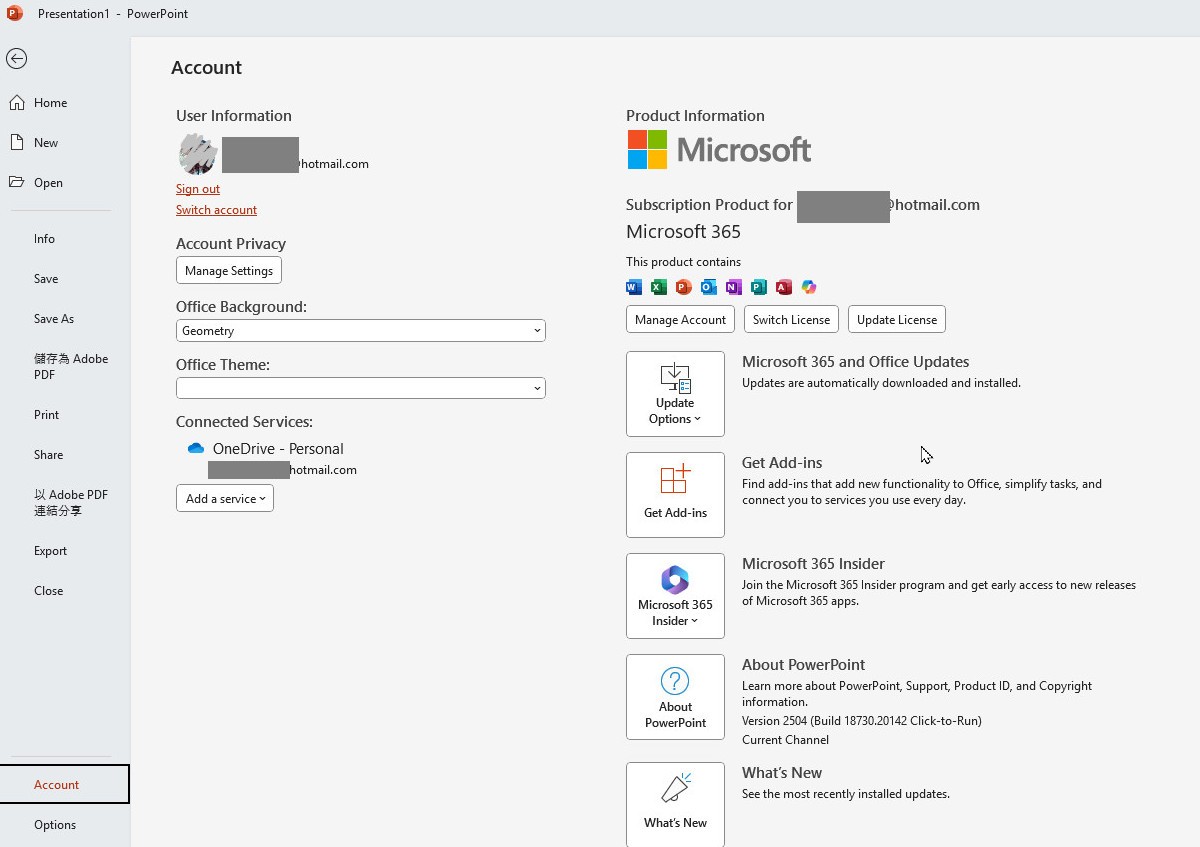The image size is (1200, 847).
Task: Switch to the Home tab in the sidebar
Action: pyautogui.click(x=48, y=102)
